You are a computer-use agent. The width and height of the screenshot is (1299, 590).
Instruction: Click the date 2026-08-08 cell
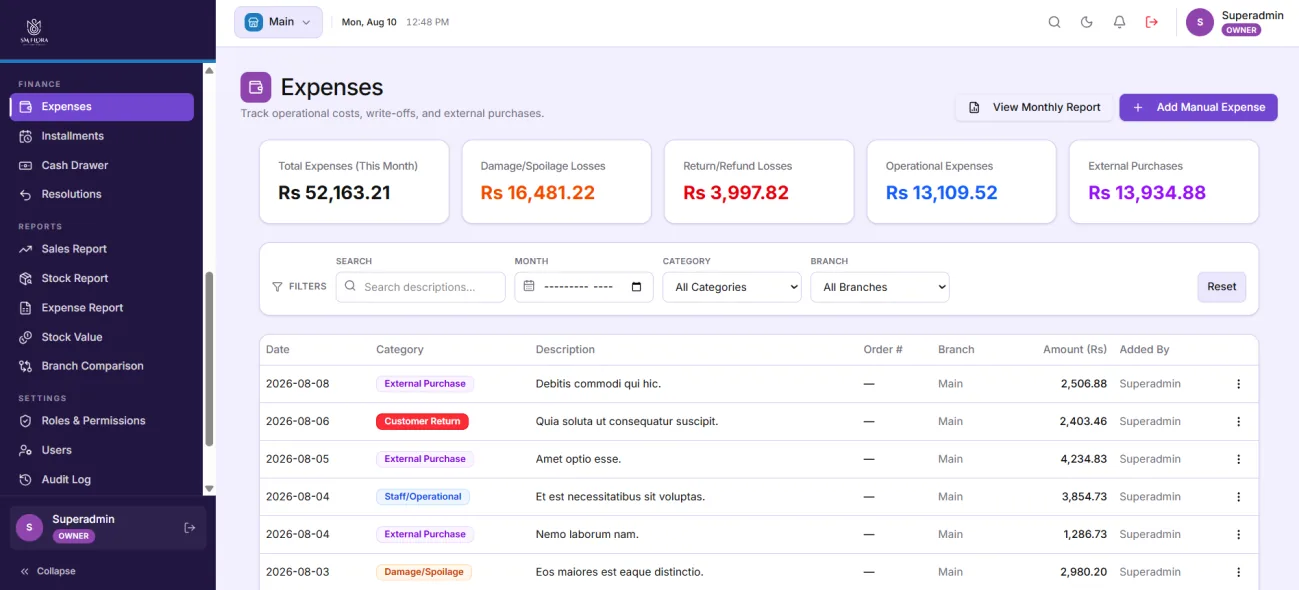(x=297, y=384)
